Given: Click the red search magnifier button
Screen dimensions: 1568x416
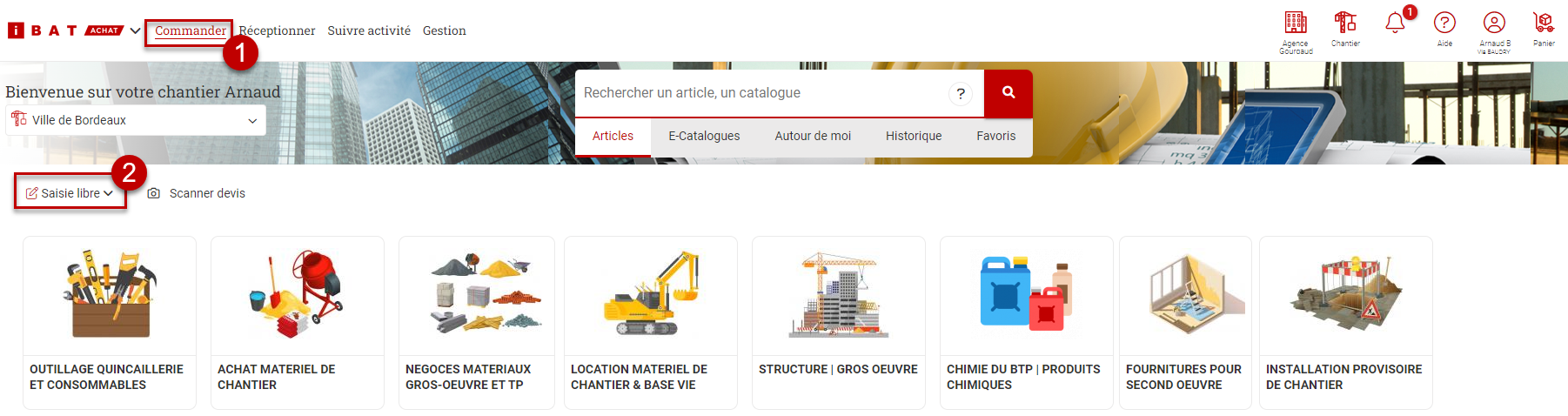Looking at the screenshot, I should [1008, 93].
